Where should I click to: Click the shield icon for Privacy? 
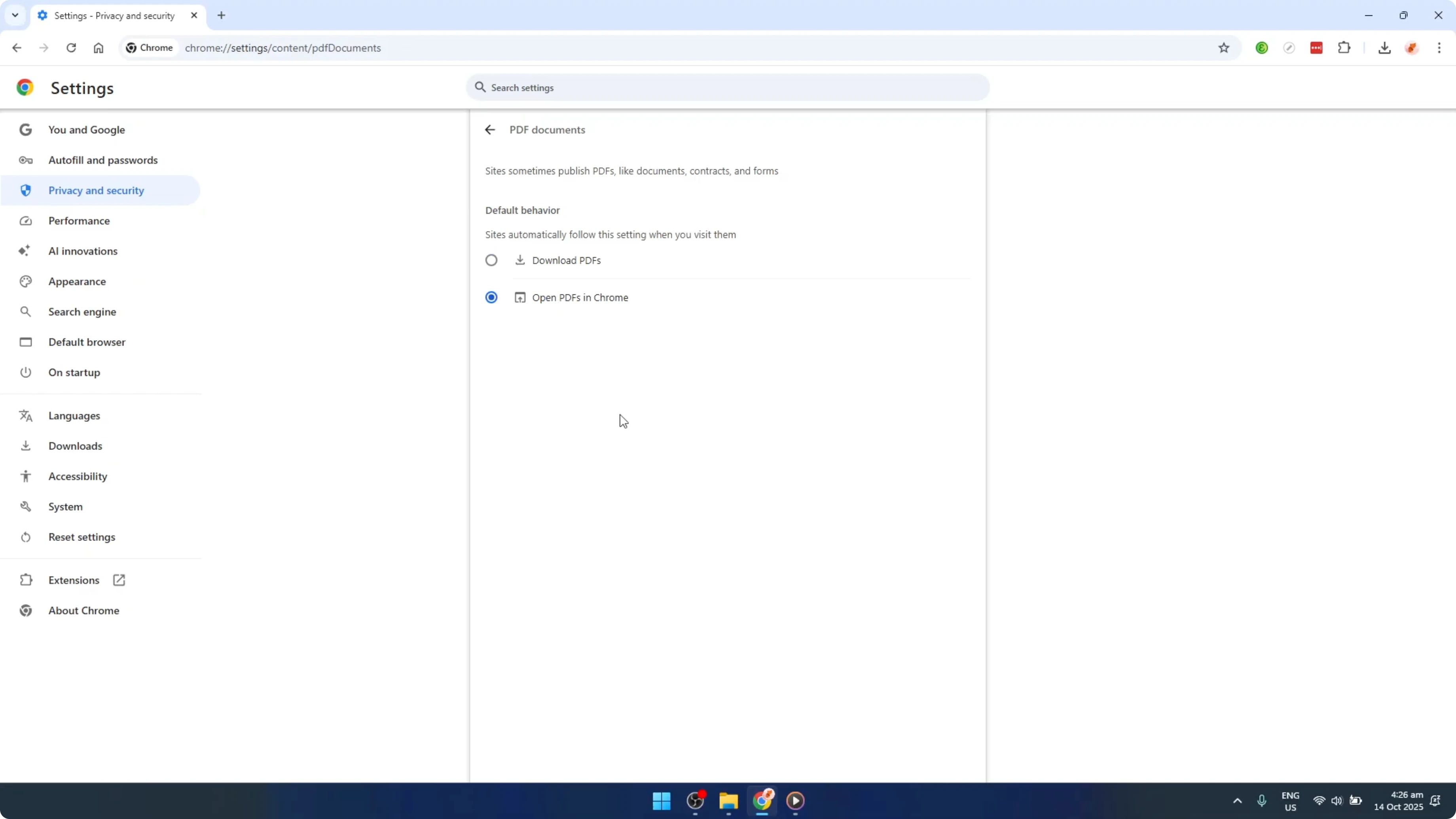click(25, 190)
